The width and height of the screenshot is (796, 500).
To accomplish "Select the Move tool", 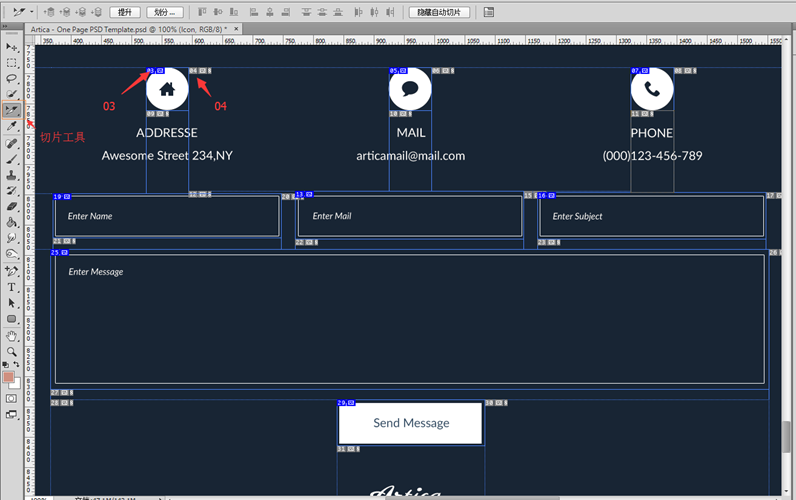I will tap(12, 47).
